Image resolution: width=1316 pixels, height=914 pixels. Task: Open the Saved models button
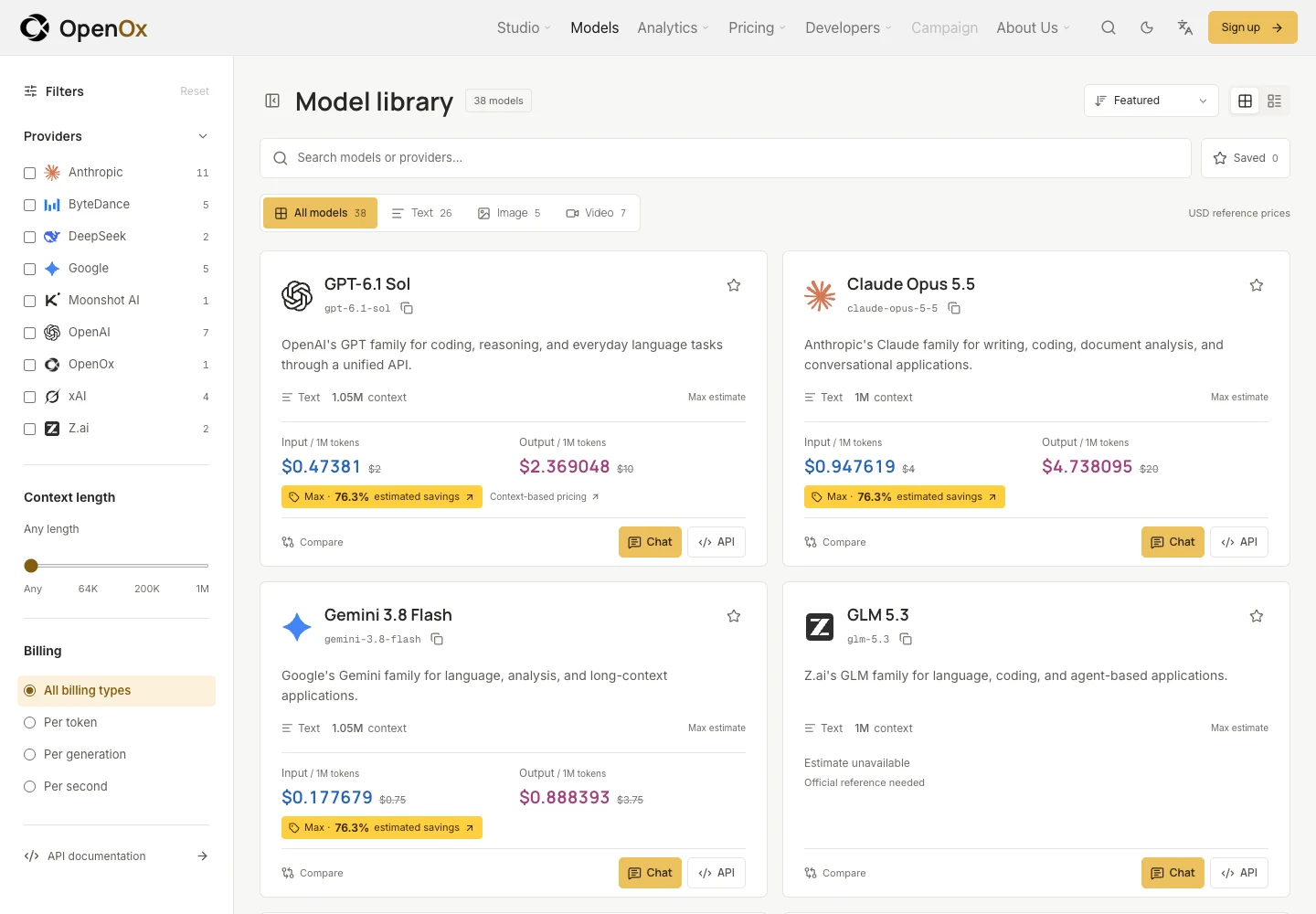click(x=1245, y=158)
